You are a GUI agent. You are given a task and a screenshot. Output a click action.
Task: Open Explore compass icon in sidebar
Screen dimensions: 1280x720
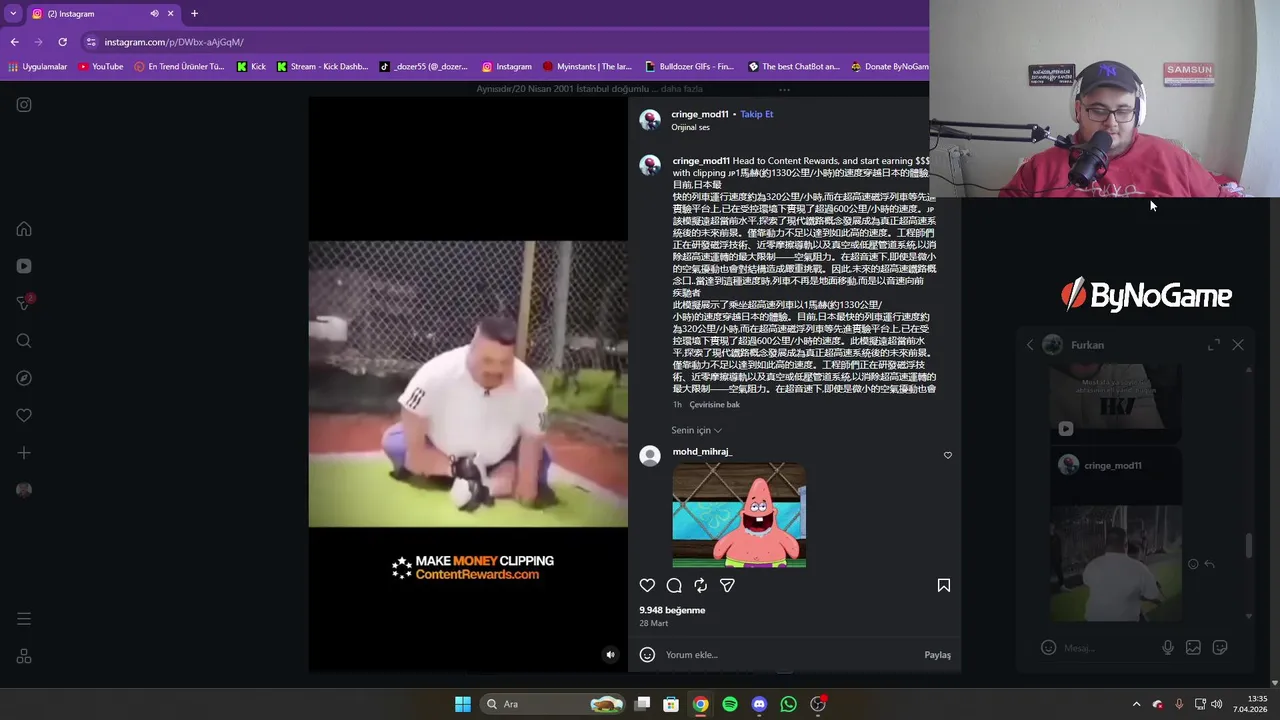(24, 378)
